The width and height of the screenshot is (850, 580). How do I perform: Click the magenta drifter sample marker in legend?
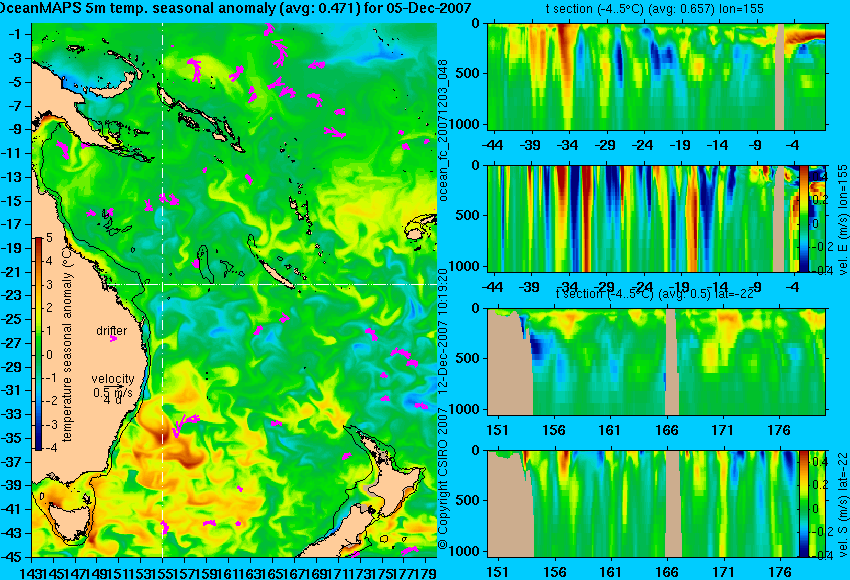(113, 339)
